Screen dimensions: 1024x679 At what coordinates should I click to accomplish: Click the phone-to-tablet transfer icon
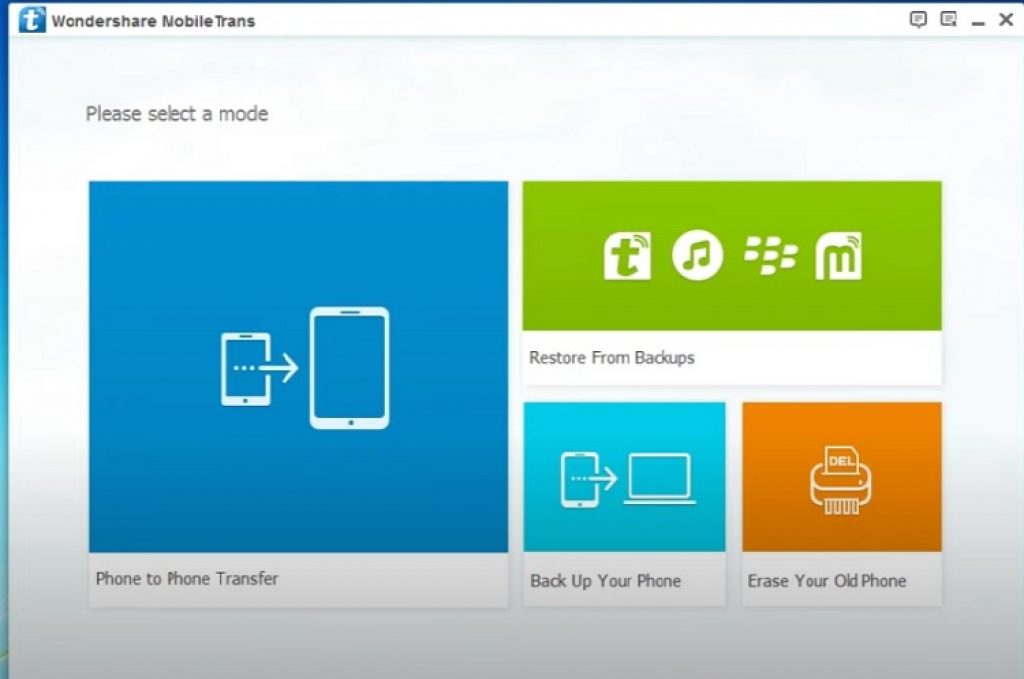pos(300,367)
